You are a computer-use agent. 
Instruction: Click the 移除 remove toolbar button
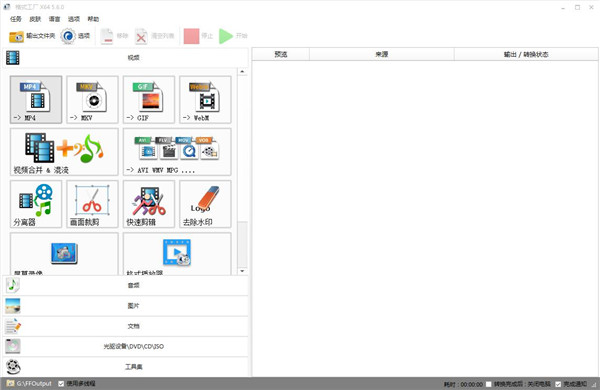click(114, 36)
